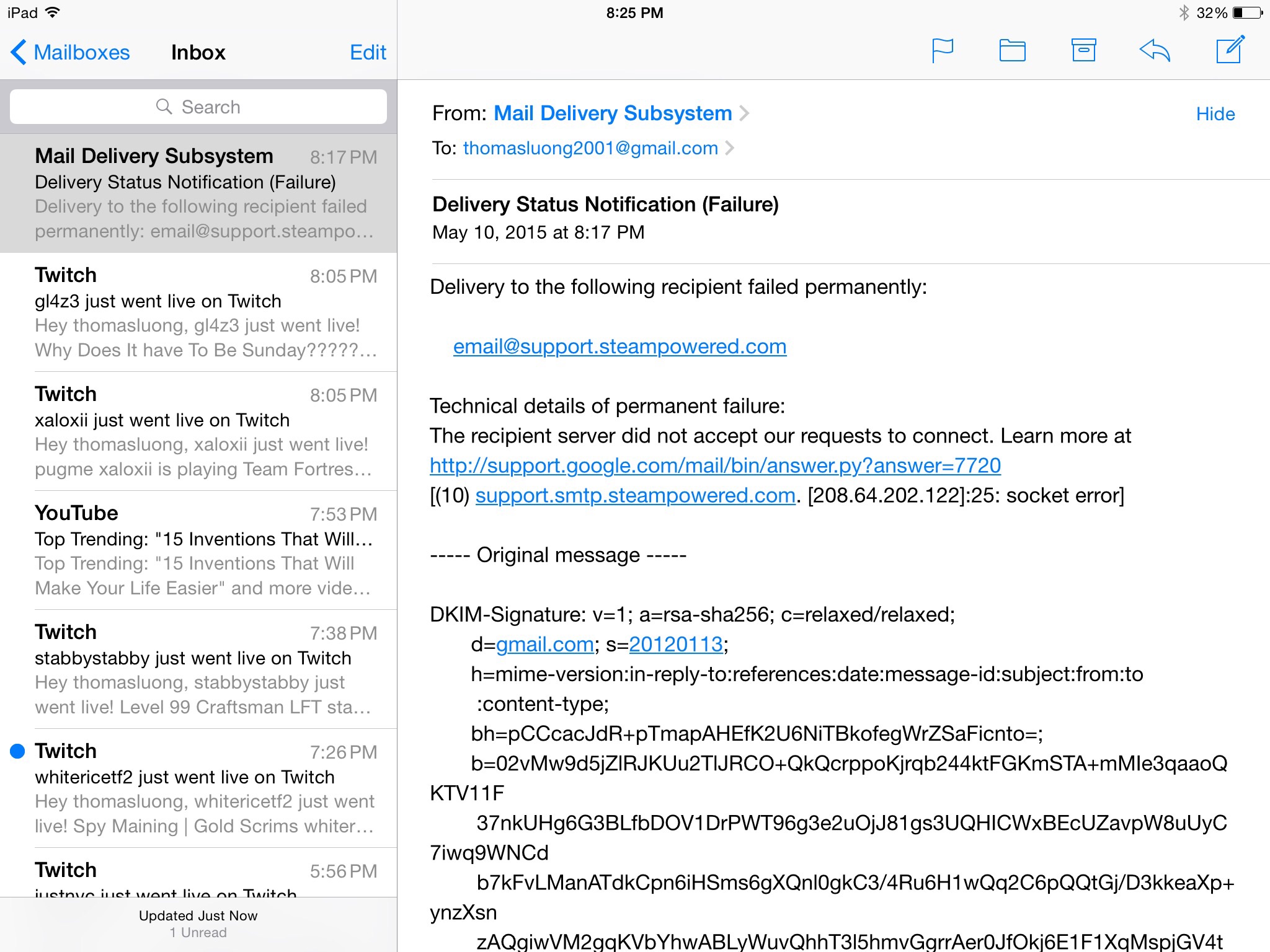This screenshot has width=1270, height=952.
Task: Expand the thomasluong2001@gmail.com recipient chevron
Action: 730,148
